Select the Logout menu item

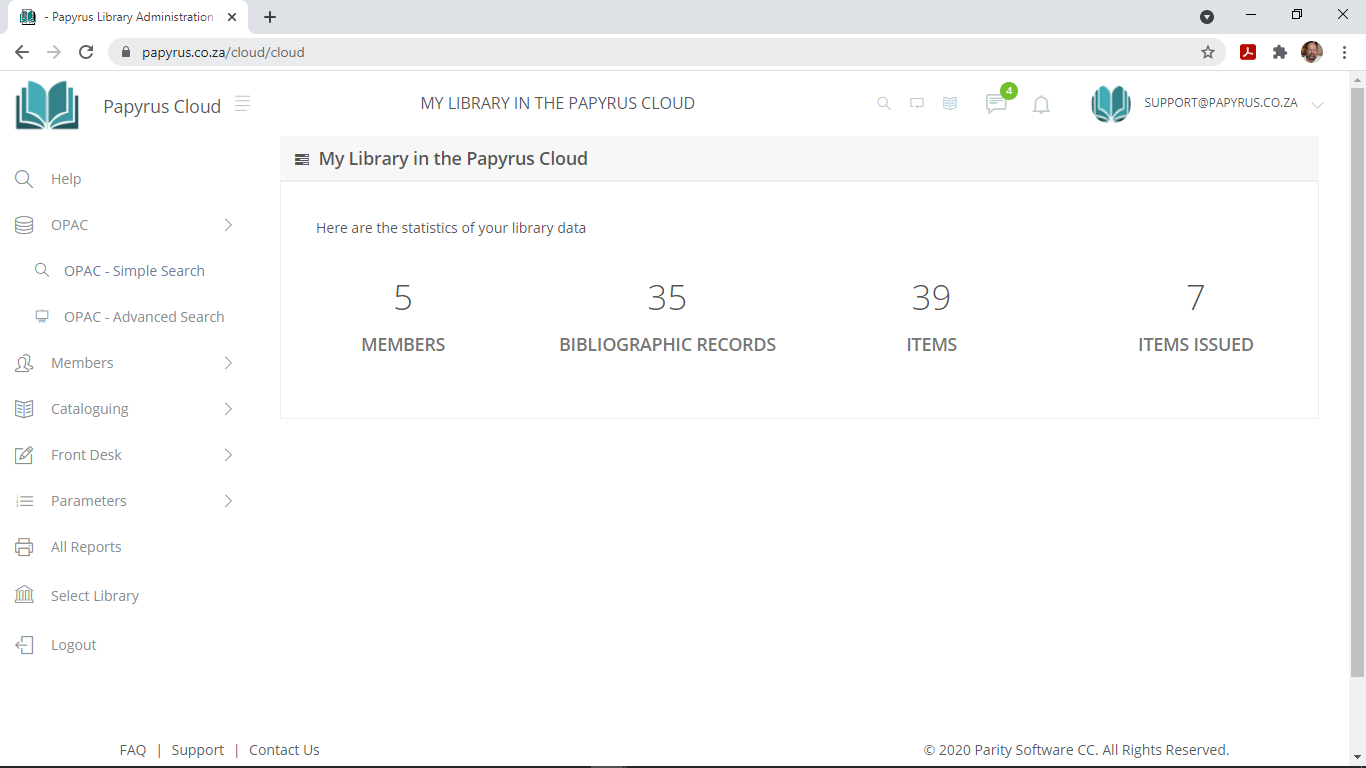(x=74, y=645)
